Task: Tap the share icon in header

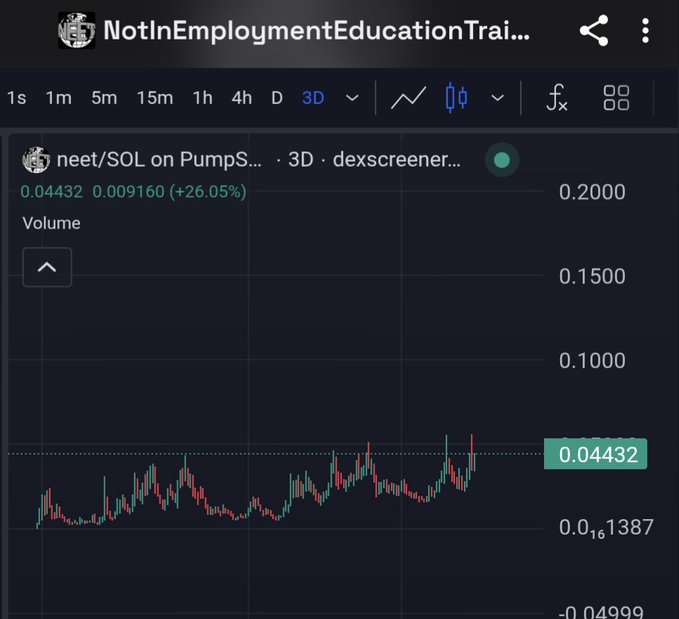Action: click(594, 31)
